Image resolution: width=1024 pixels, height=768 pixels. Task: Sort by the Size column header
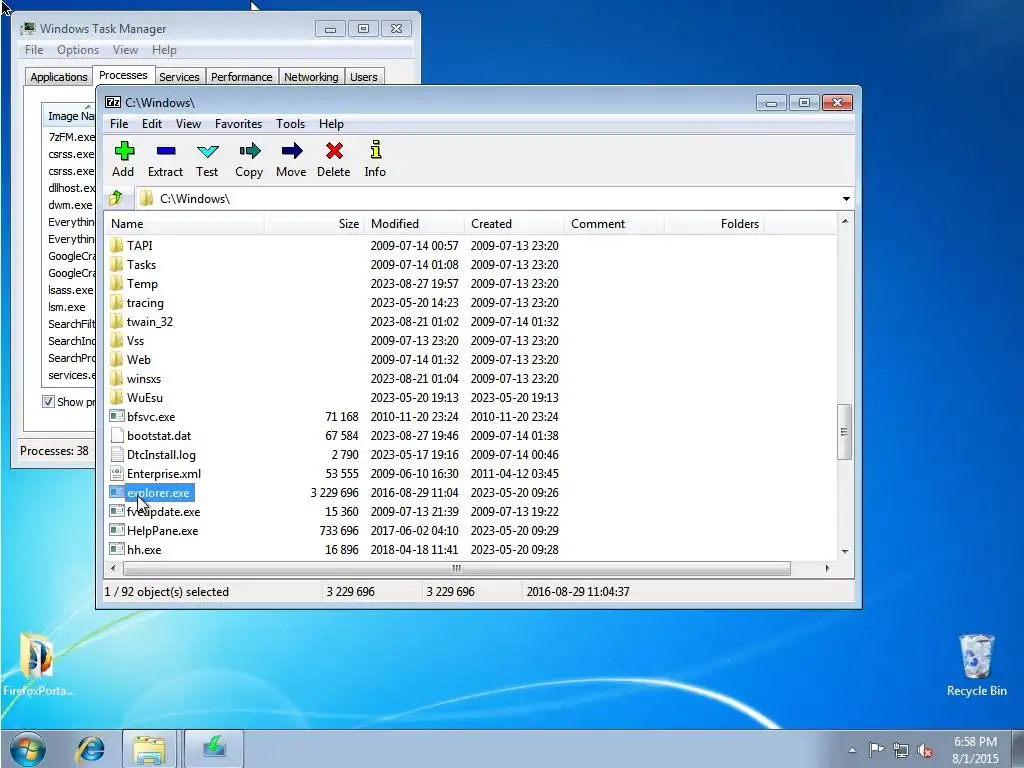314,223
